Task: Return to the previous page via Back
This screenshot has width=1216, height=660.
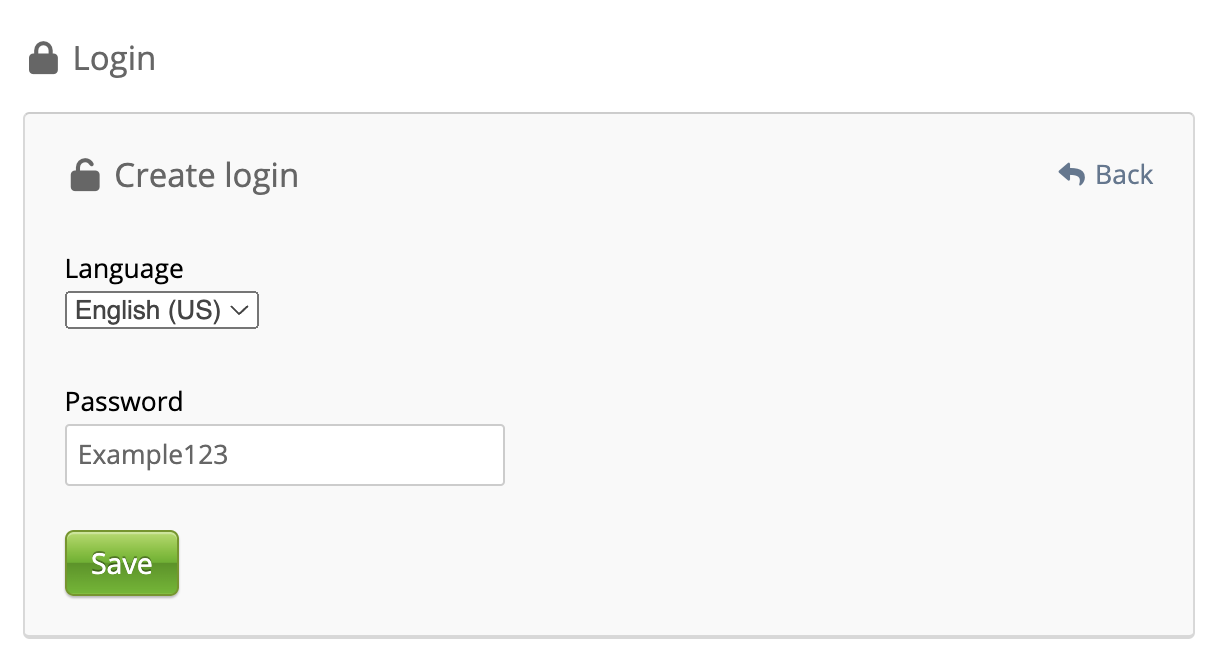Action: coord(1106,175)
